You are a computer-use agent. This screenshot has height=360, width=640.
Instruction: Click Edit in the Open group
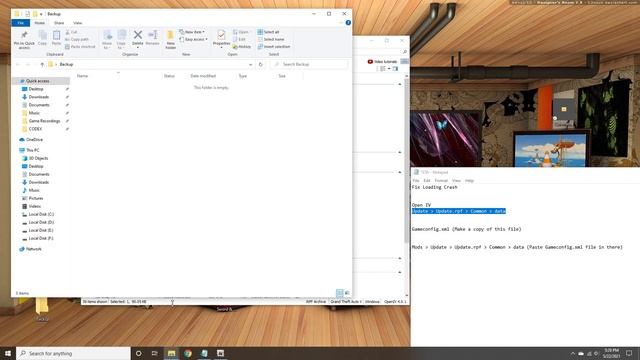[x=240, y=39]
